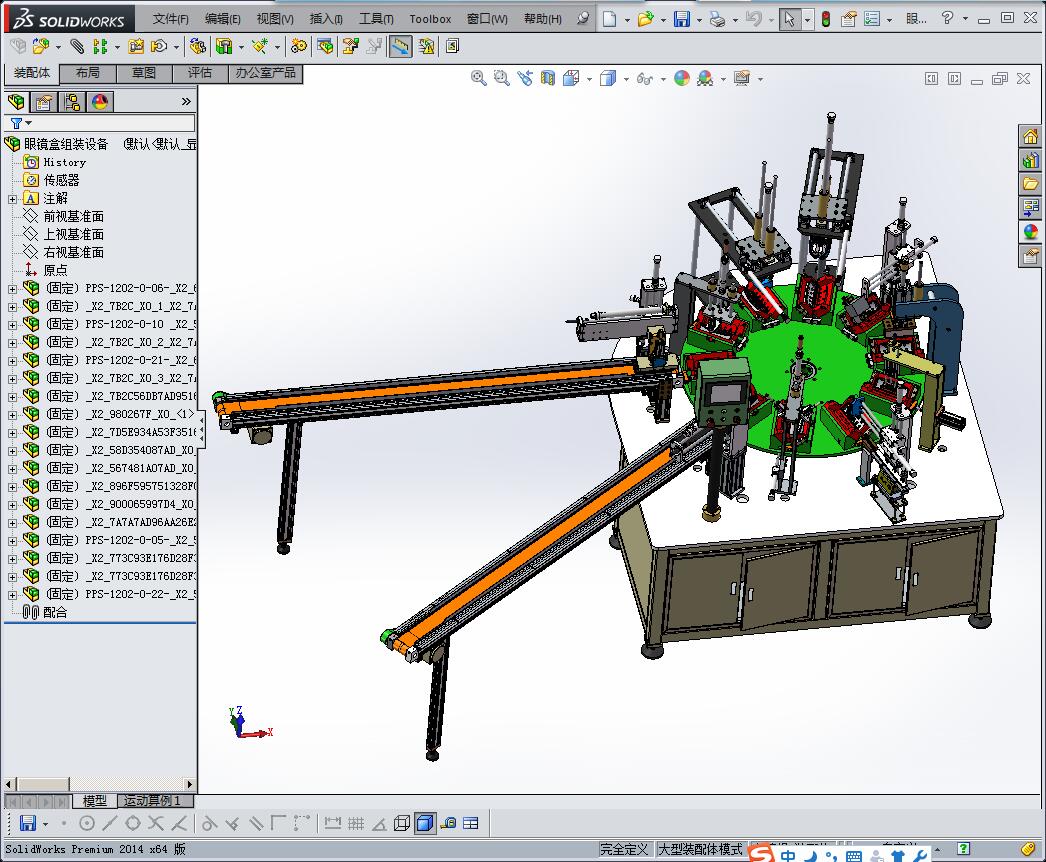
Task: Open Display Style cube icon
Action: 608,78
